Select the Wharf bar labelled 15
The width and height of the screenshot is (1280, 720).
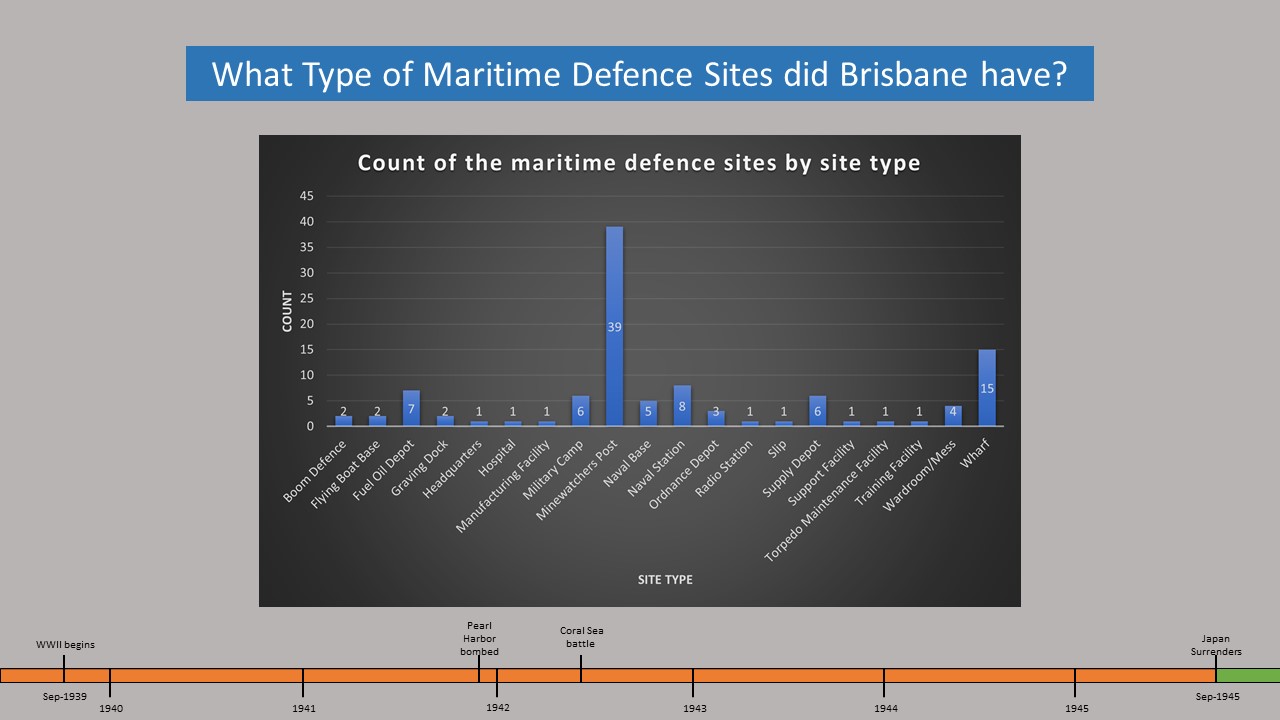pyautogui.click(x=987, y=388)
